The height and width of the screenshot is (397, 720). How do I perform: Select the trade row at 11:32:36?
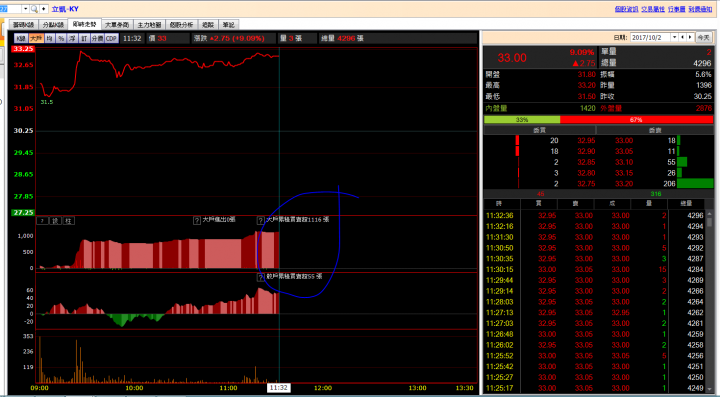[x=595, y=215]
